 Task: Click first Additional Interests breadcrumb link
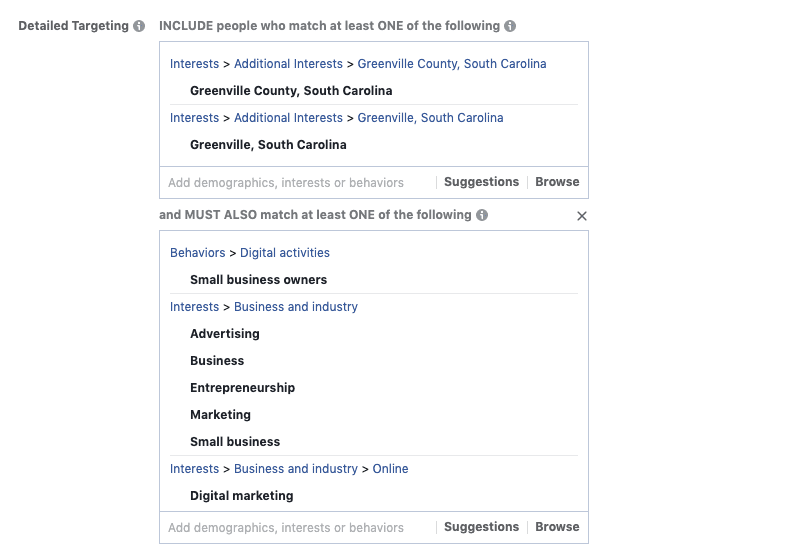point(288,64)
